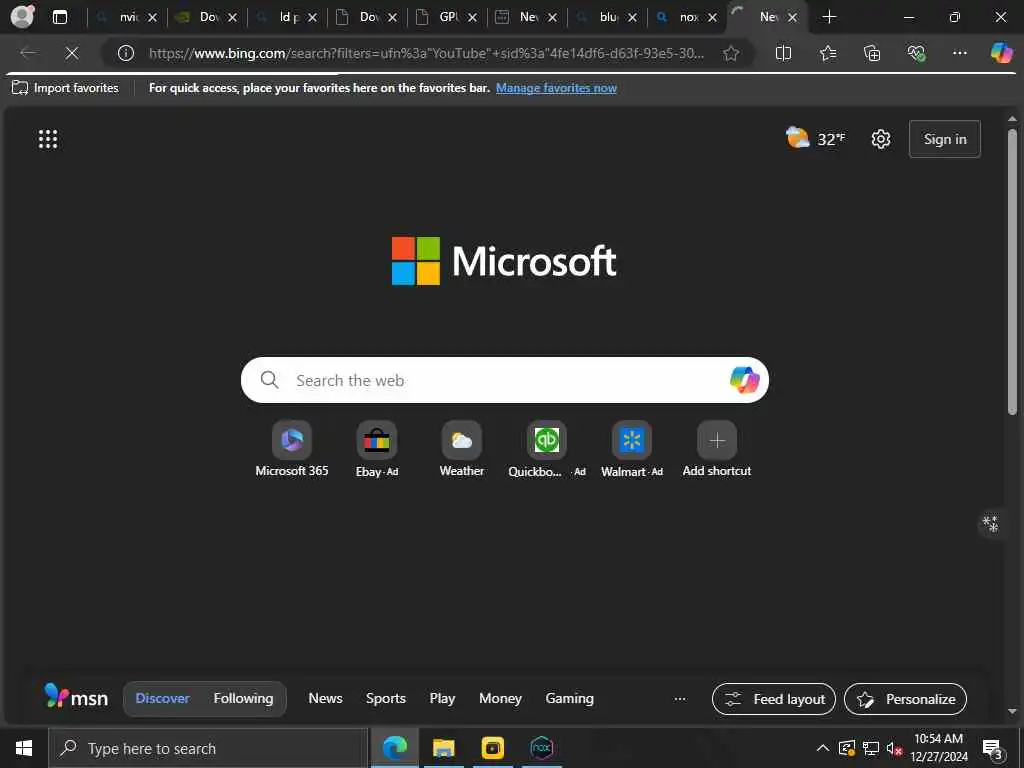Image resolution: width=1024 pixels, height=768 pixels.
Task: Stop loading the page with X button
Action: 72,53
